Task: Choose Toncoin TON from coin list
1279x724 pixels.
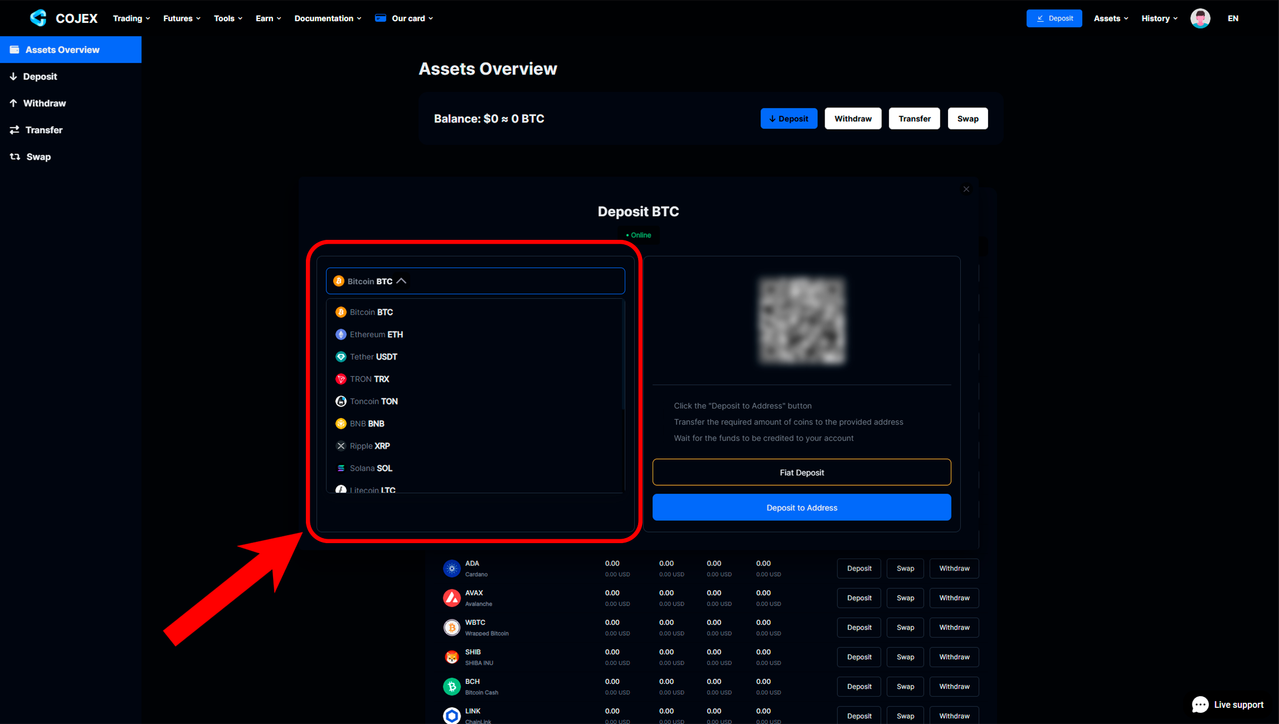Action: (x=476, y=401)
